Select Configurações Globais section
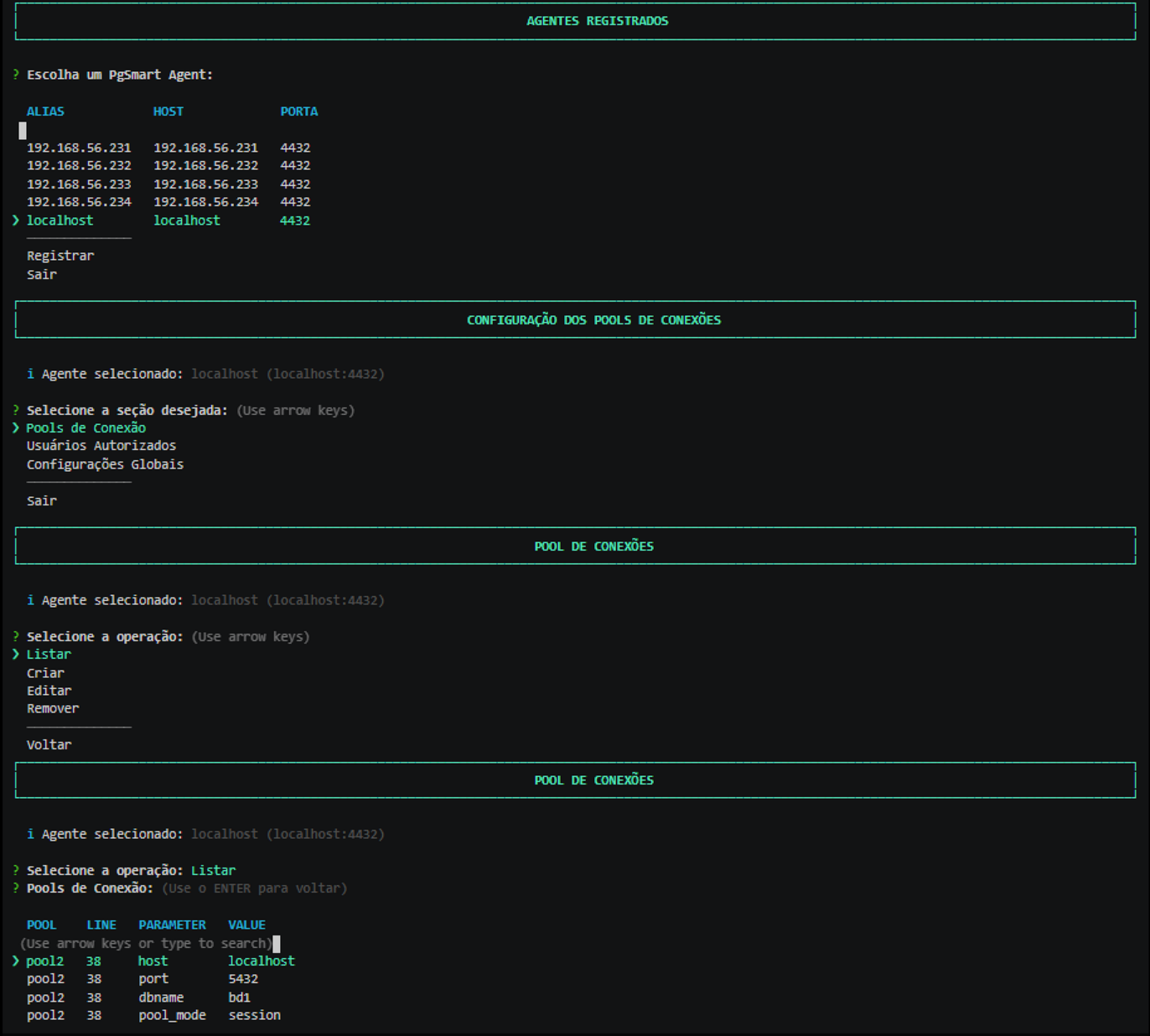Screen dimensions: 1150x1036 coord(105,464)
